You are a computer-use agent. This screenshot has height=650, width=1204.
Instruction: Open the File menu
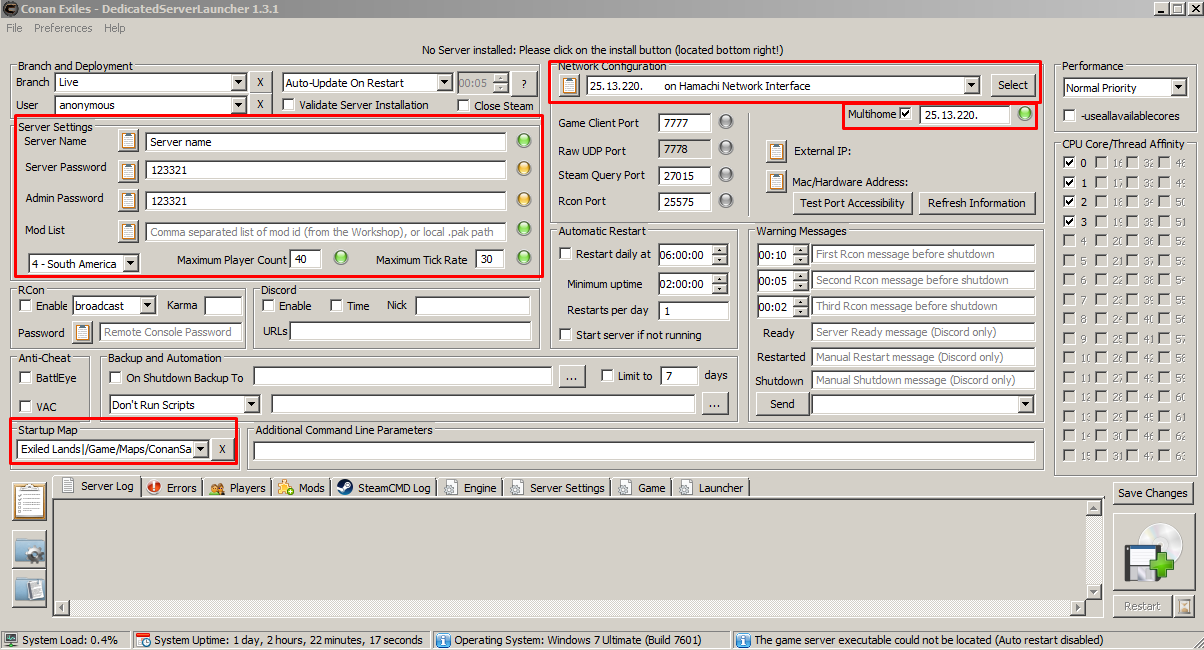pos(14,28)
